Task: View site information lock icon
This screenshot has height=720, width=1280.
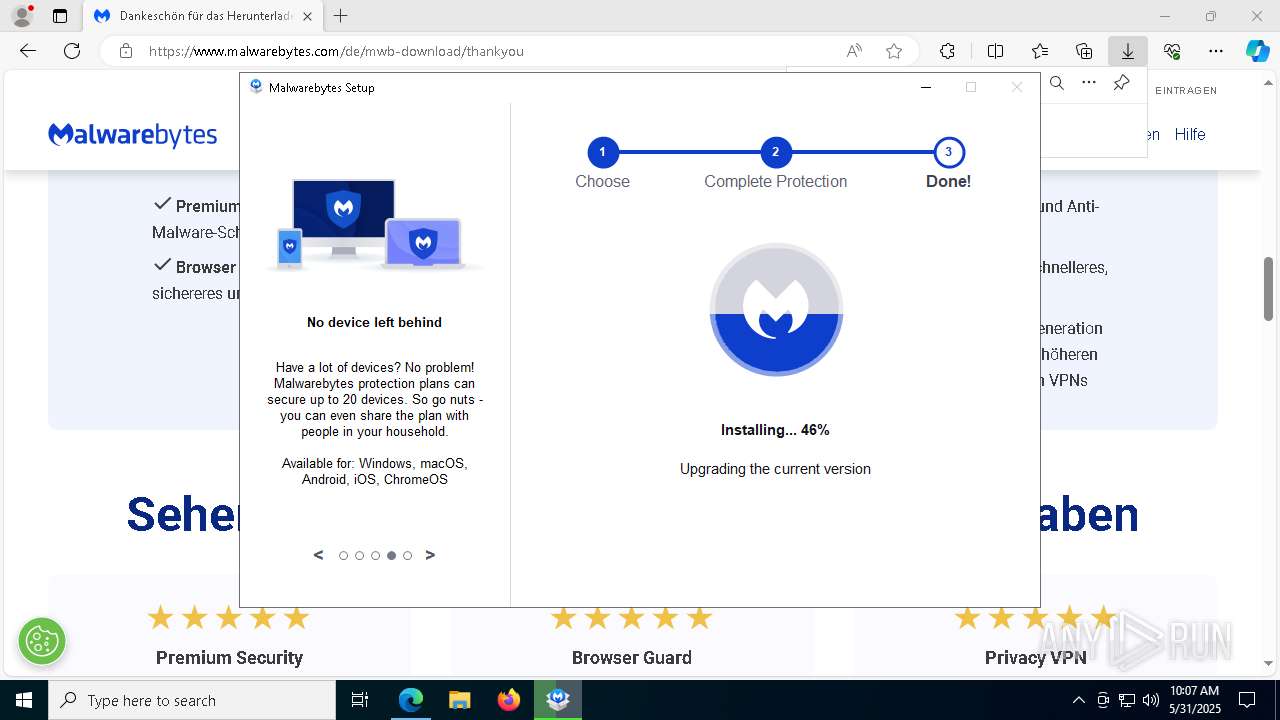Action: pyautogui.click(x=125, y=51)
